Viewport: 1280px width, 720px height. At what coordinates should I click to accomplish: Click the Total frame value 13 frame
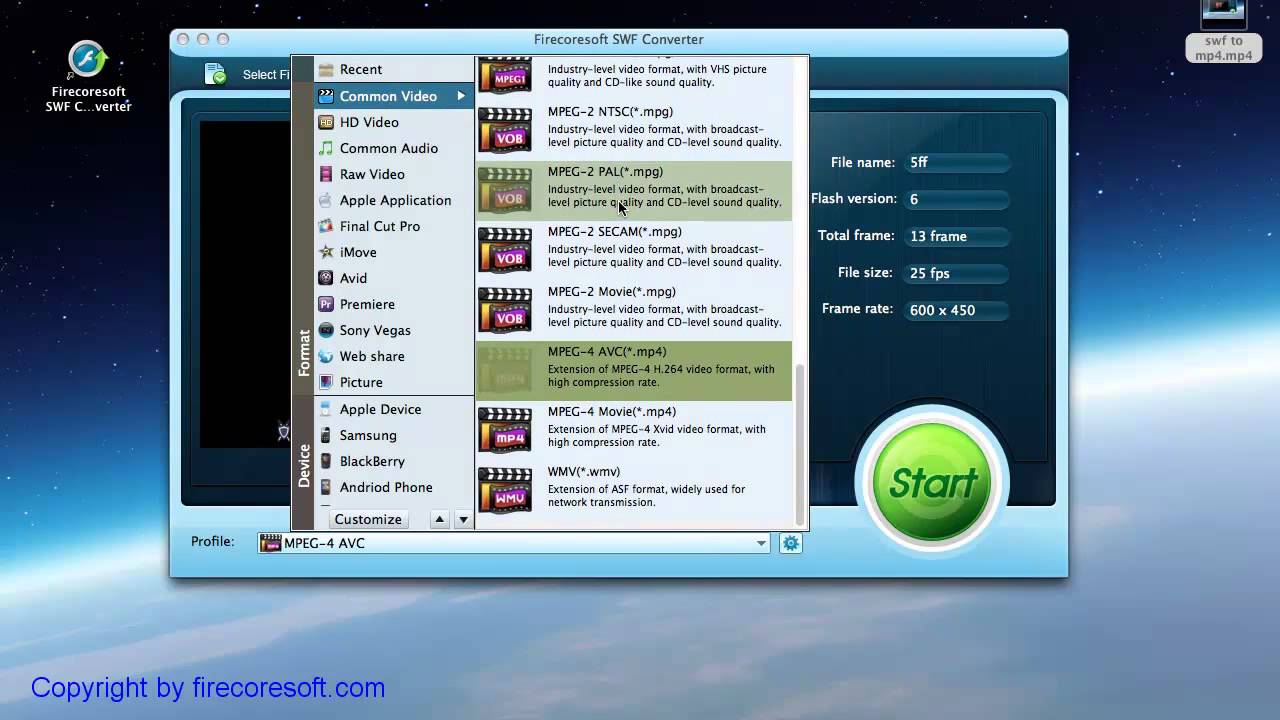tap(957, 236)
